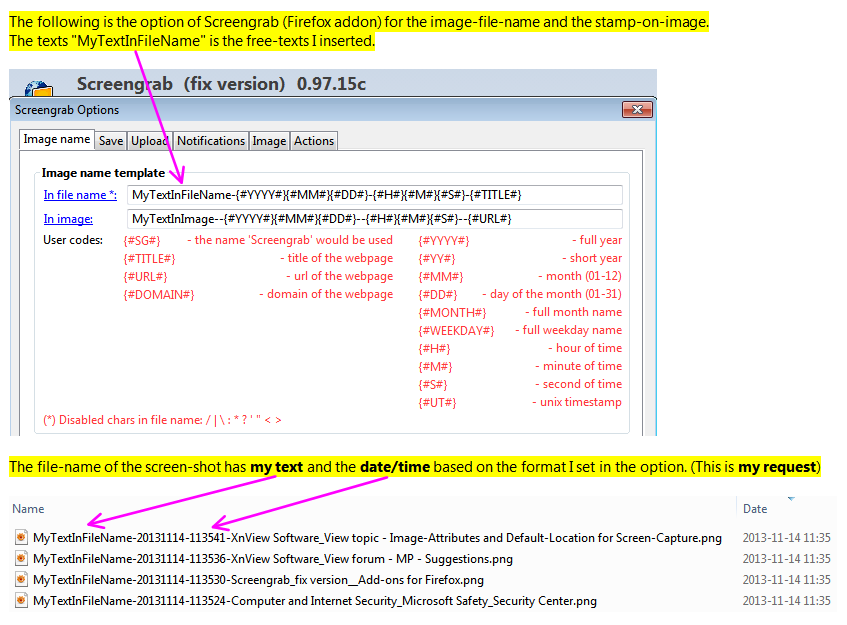Switch to the Image tab
Image resolution: width=847 pixels, height=625 pixels.
coord(269,141)
